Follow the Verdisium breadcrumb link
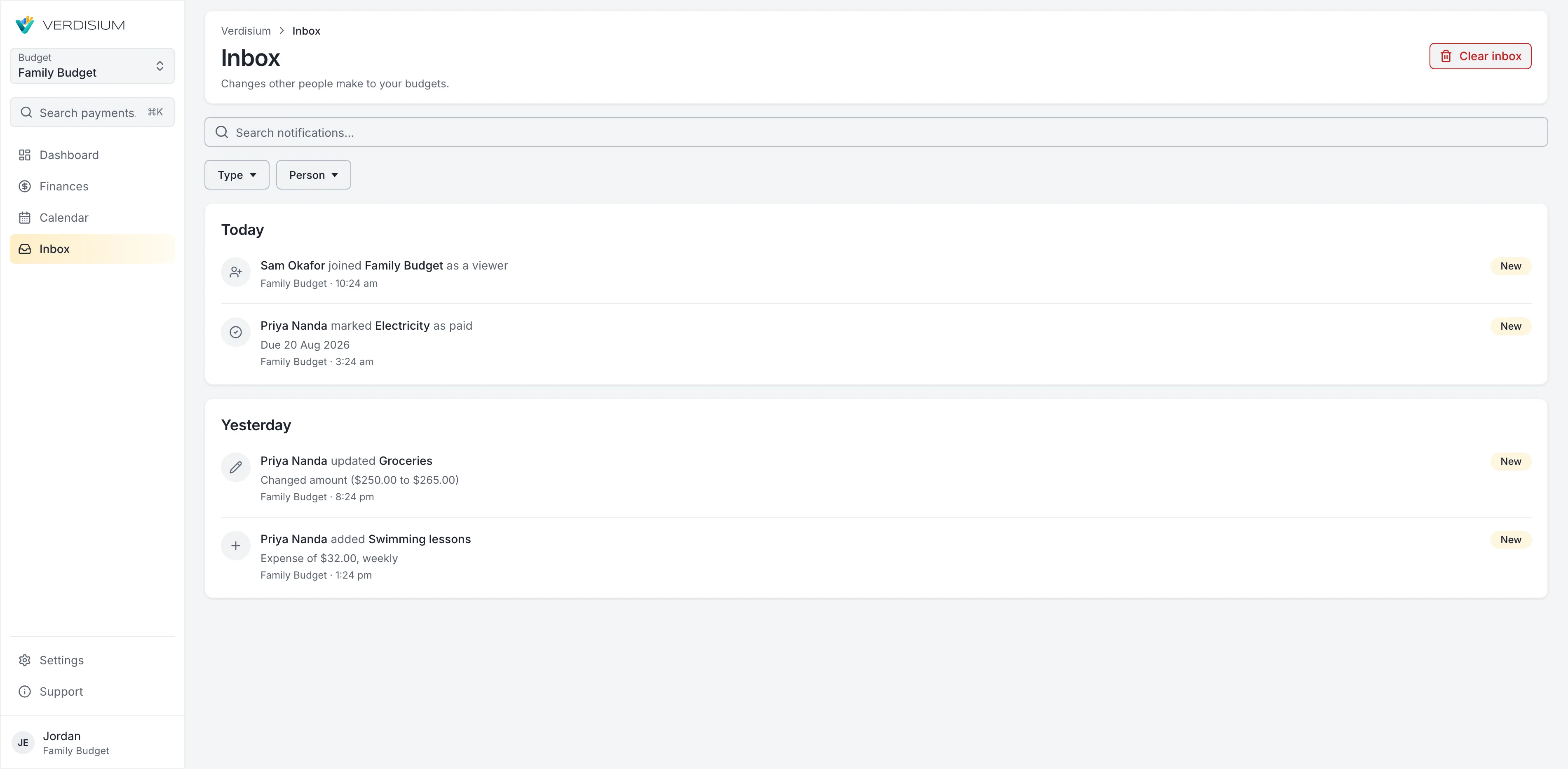This screenshot has width=1568, height=769. click(x=246, y=30)
